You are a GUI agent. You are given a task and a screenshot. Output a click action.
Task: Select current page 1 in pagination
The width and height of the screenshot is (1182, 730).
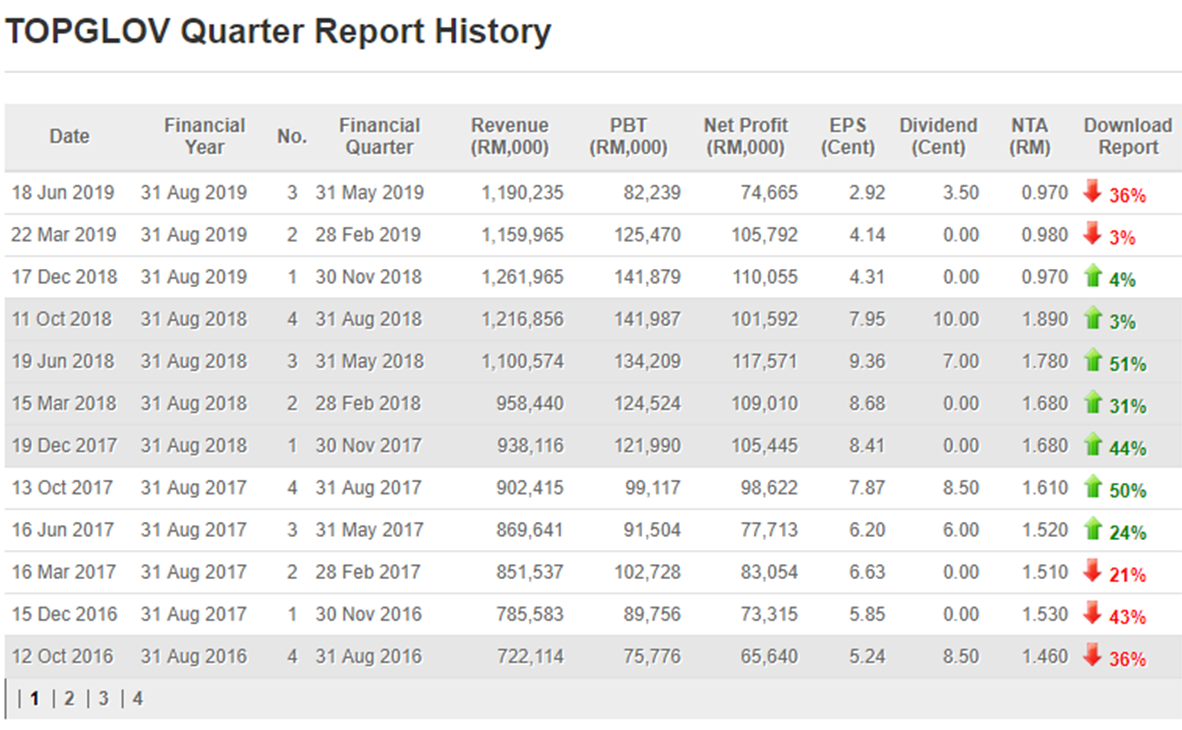pyautogui.click(x=35, y=698)
